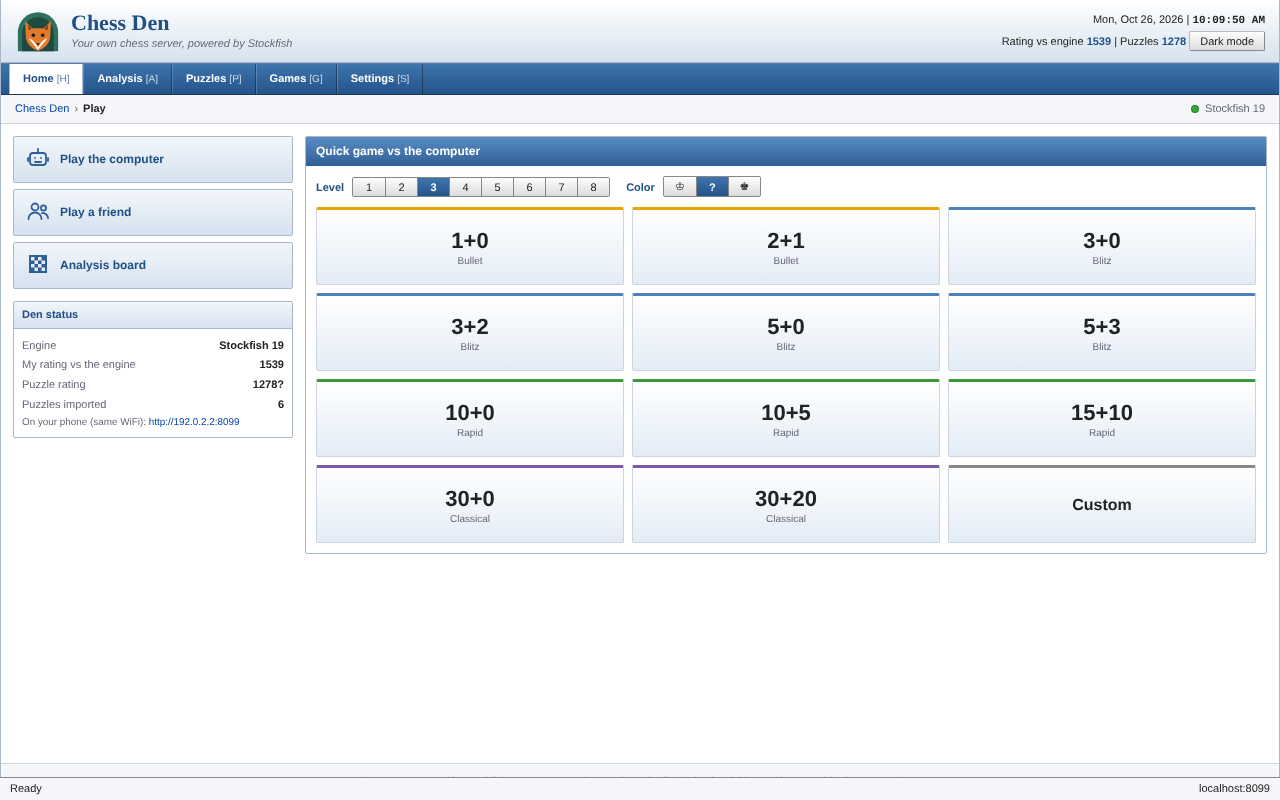Image resolution: width=1280 pixels, height=800 pixels.
Task: Choose engine level 6
Action: 529,187
